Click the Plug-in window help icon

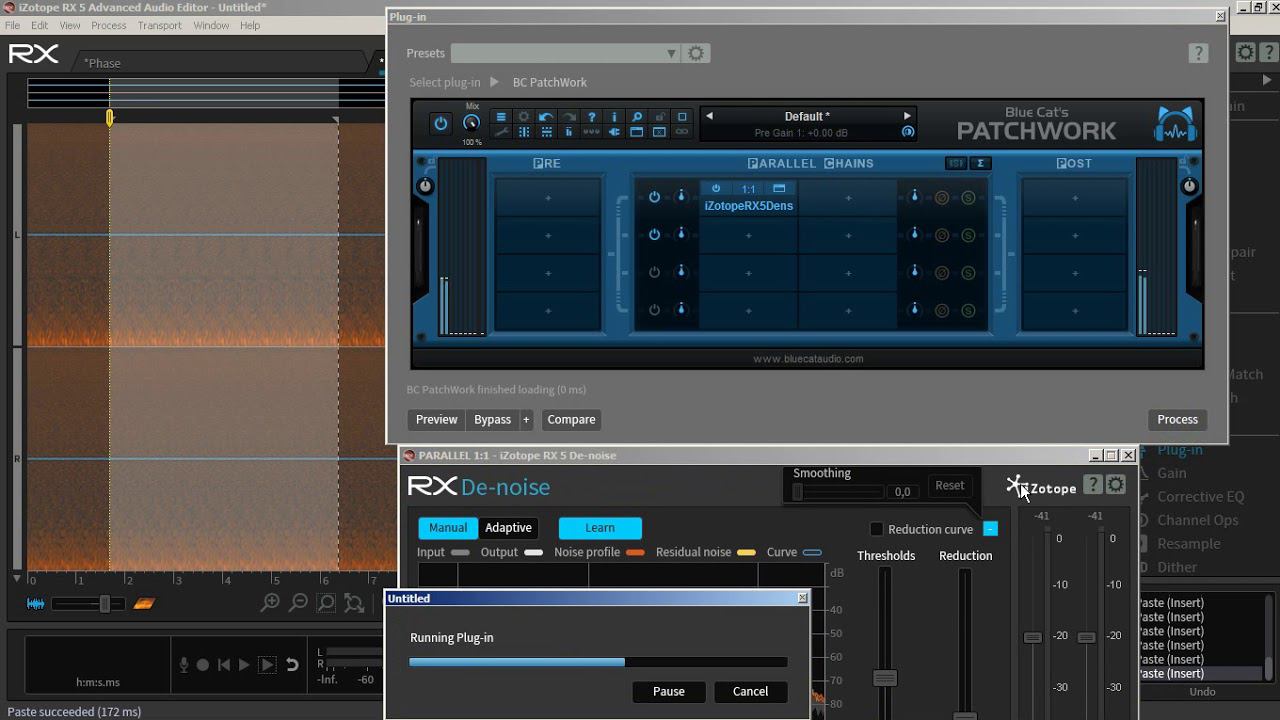(1198, 53)
